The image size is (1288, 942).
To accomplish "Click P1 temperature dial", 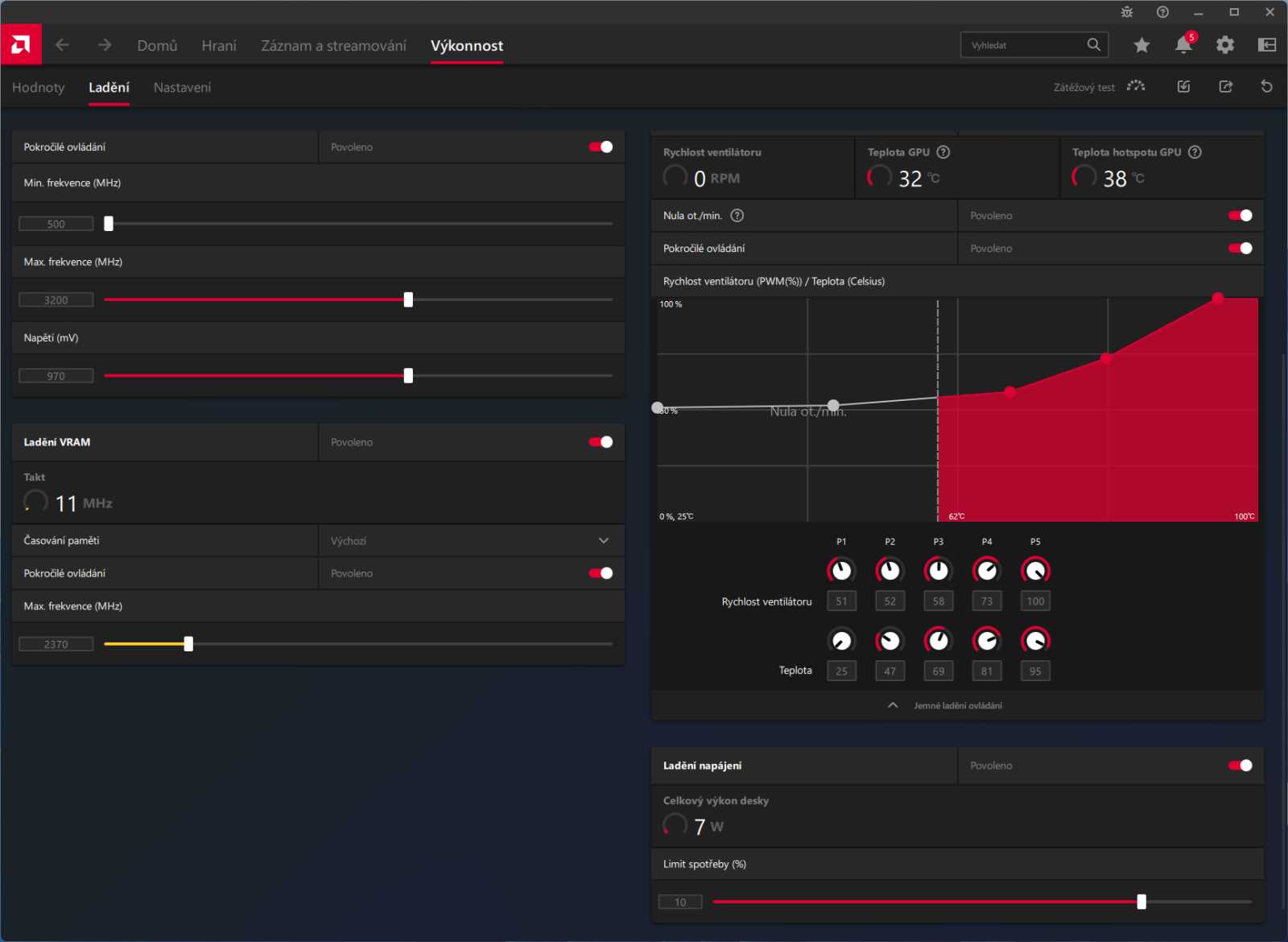I will pyautogui.click(x=841, y=641).
